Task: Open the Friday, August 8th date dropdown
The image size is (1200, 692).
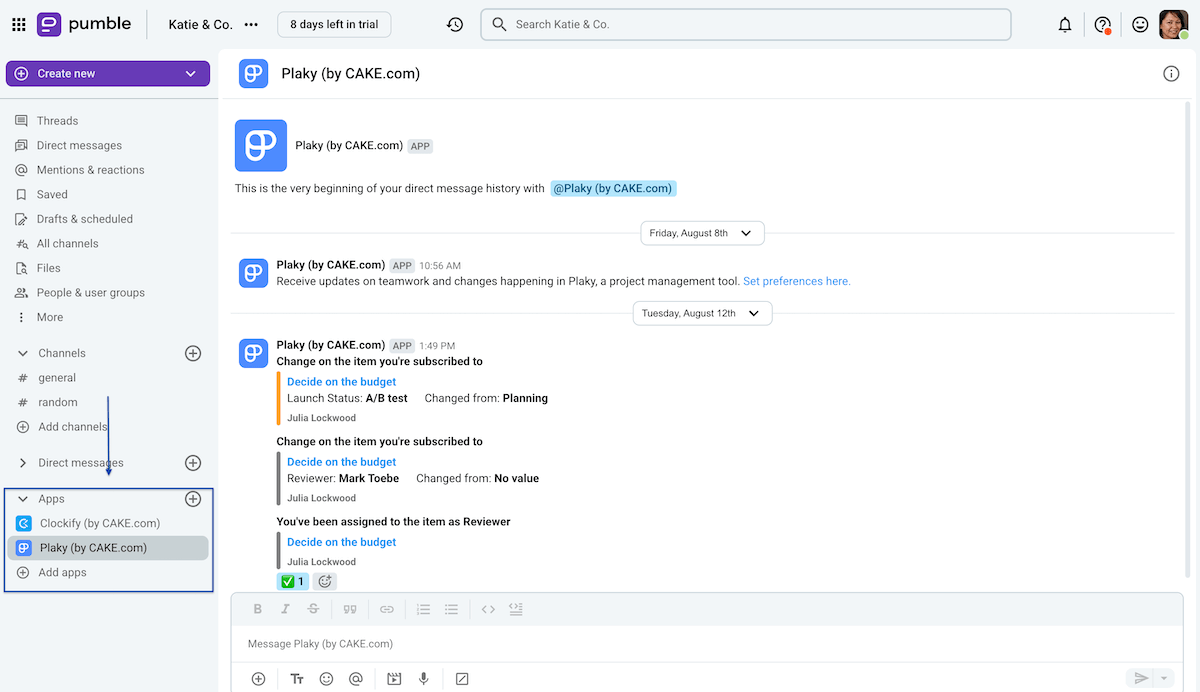Action: pyautogui.click(x=702, y=233)
